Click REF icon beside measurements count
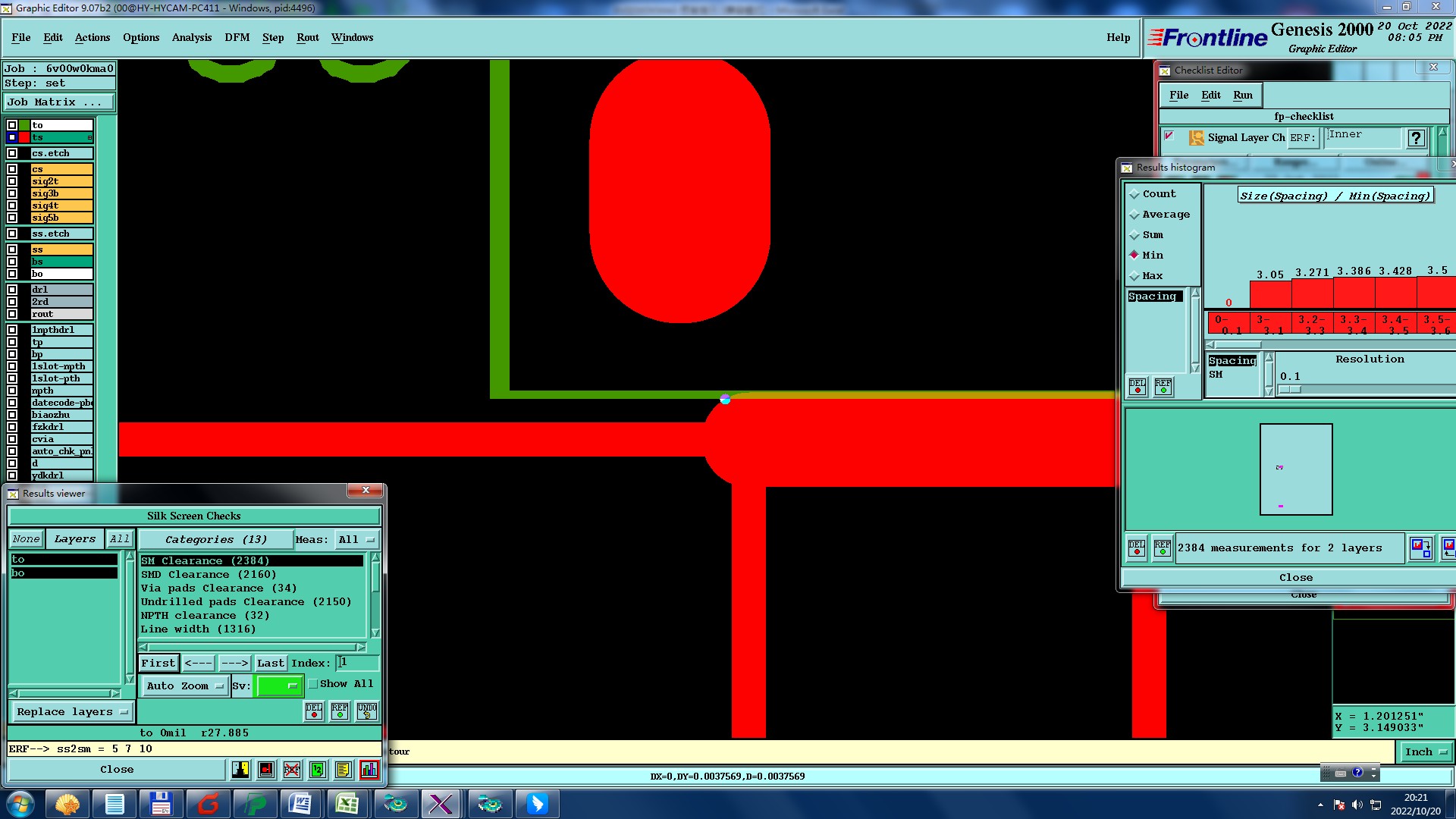Screen dimensions: 1456x819 1163,548
